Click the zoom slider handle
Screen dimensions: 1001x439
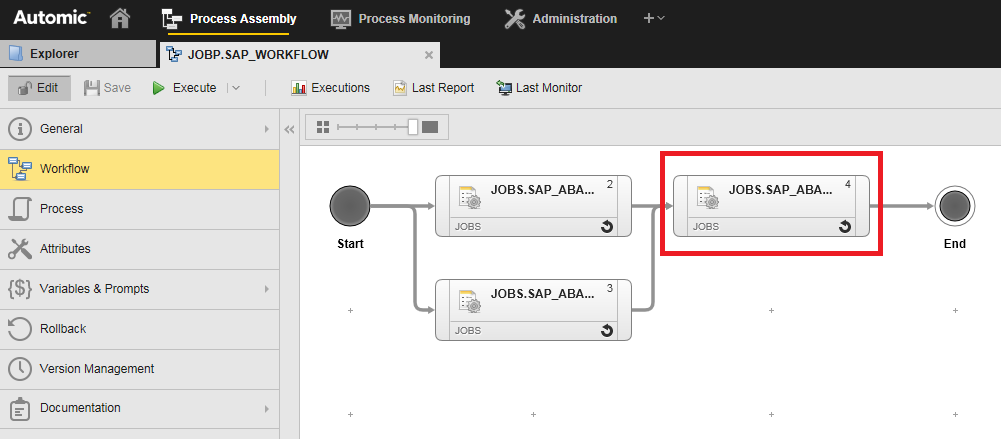pyautogui.click(x=412, y=127)
